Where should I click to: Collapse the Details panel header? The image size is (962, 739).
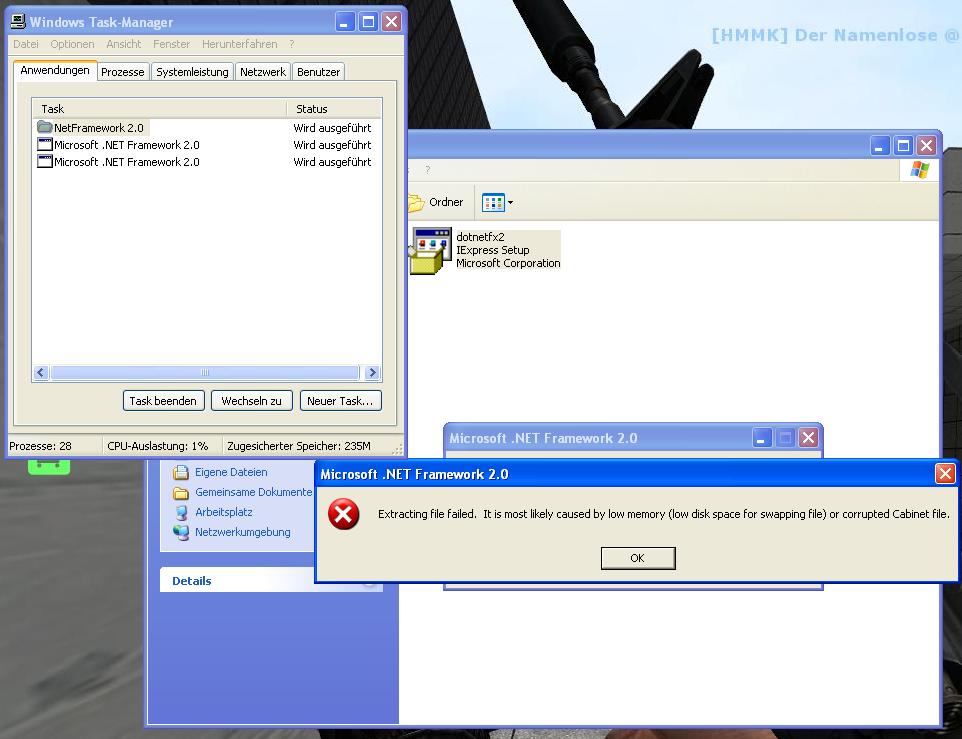pyautogui.click(x=271, y=580)
